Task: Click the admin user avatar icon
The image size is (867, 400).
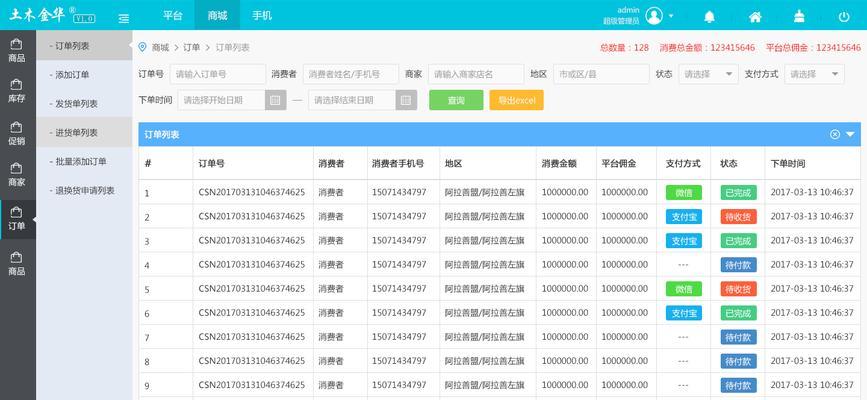Action: tap(654, 15)
